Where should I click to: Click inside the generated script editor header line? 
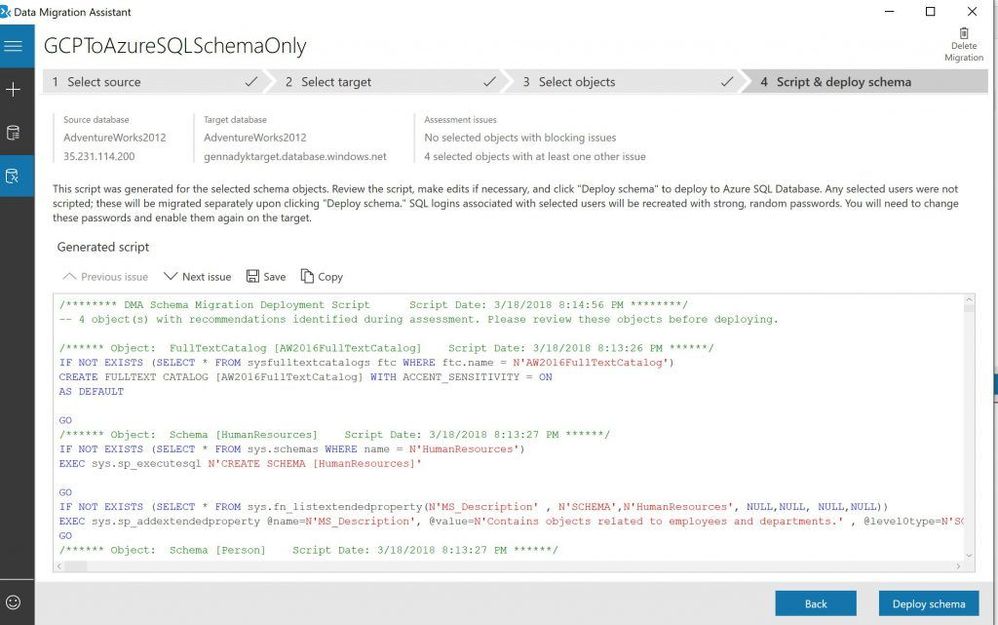point(373,305)
